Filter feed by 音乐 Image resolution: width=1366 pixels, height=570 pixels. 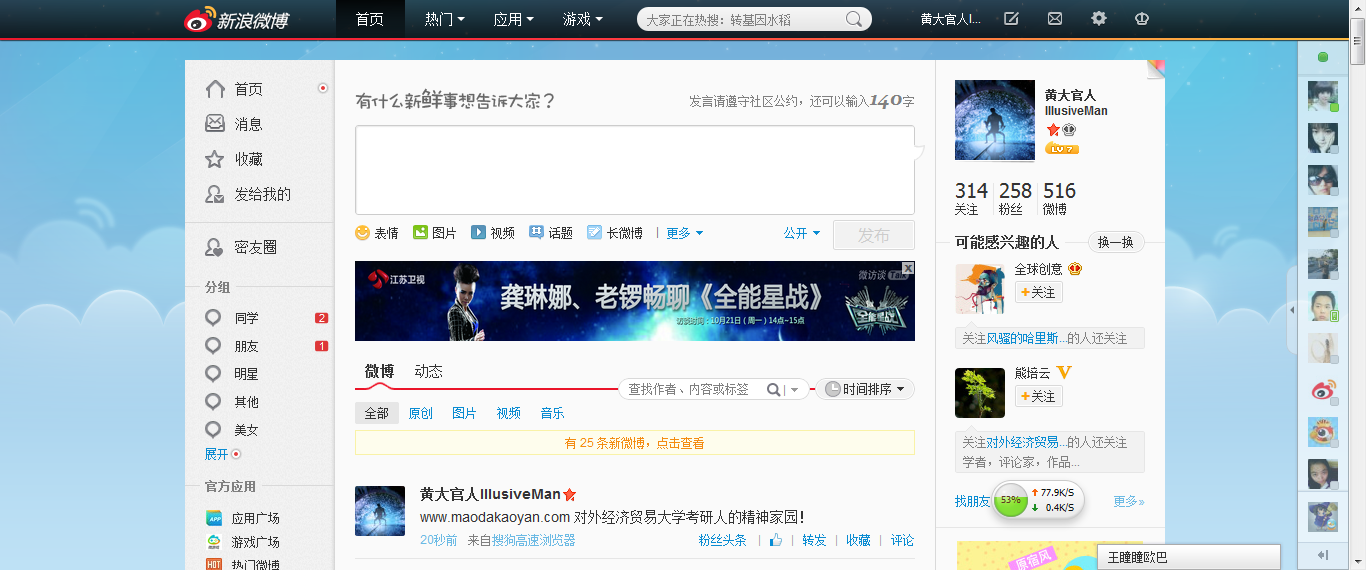553,413
